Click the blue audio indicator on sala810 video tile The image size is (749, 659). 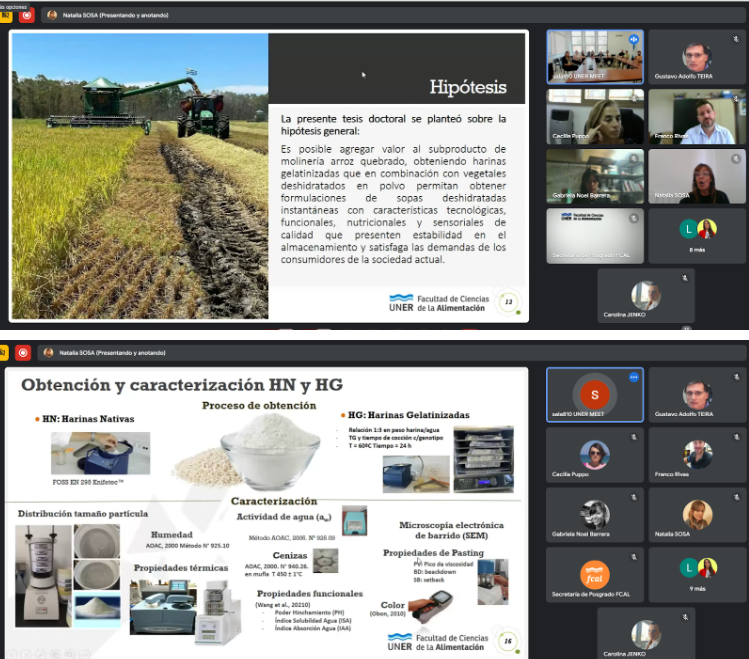click(x=633, y=38)
